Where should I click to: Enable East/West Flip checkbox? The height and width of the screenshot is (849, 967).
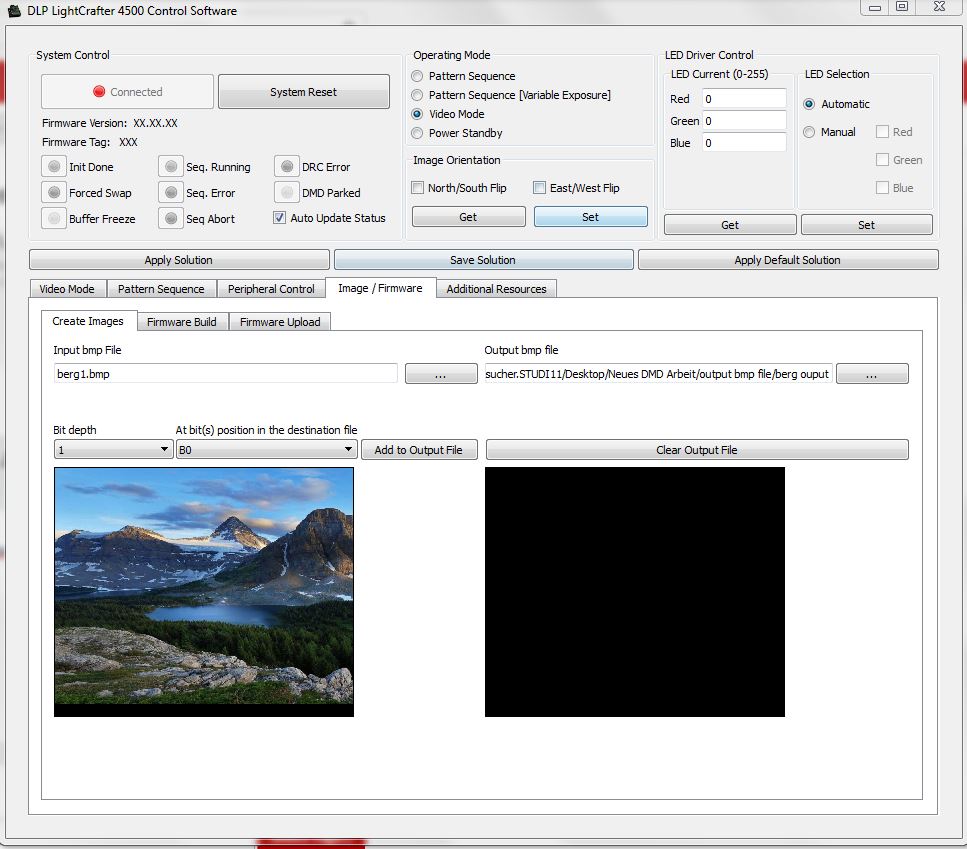click(540, 187)
